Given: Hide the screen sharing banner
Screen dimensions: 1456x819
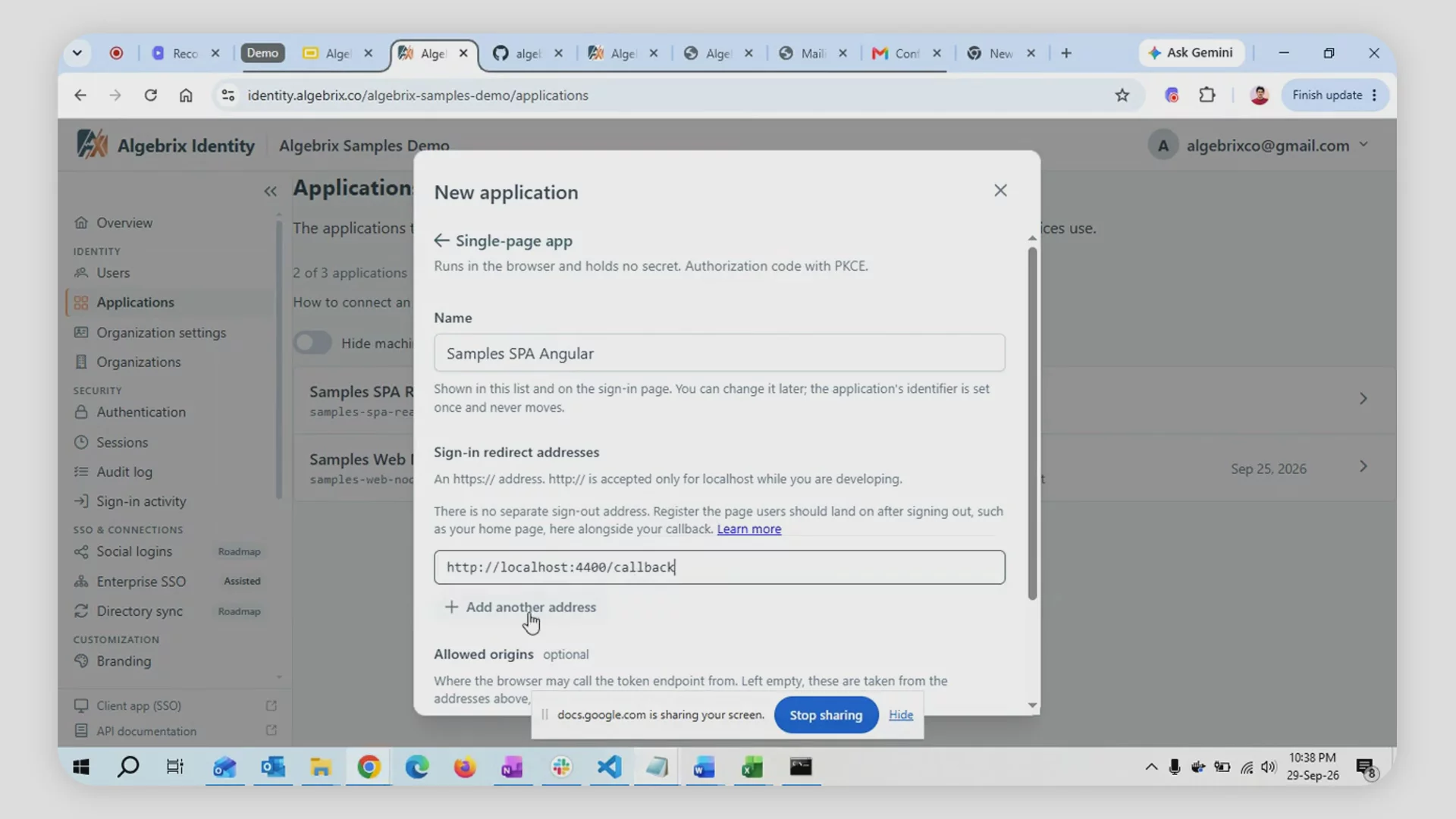Looking at the screenshot, I should coord(901,715).
